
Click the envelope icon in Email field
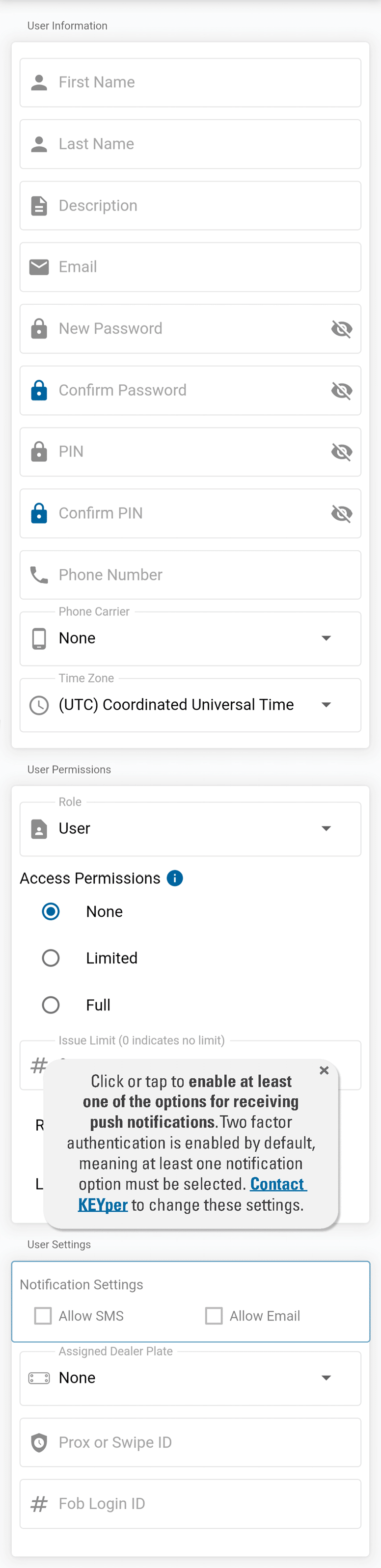click(39, 266)
